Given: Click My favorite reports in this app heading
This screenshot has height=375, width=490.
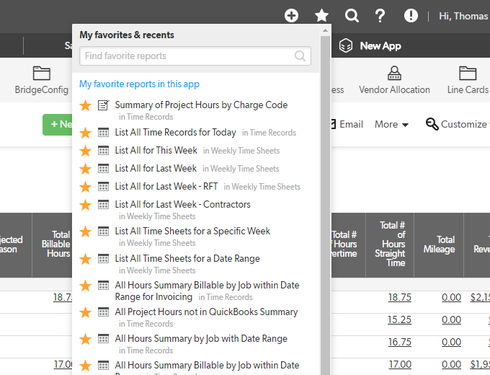Looking at the screenshot, I should point(139,84).
